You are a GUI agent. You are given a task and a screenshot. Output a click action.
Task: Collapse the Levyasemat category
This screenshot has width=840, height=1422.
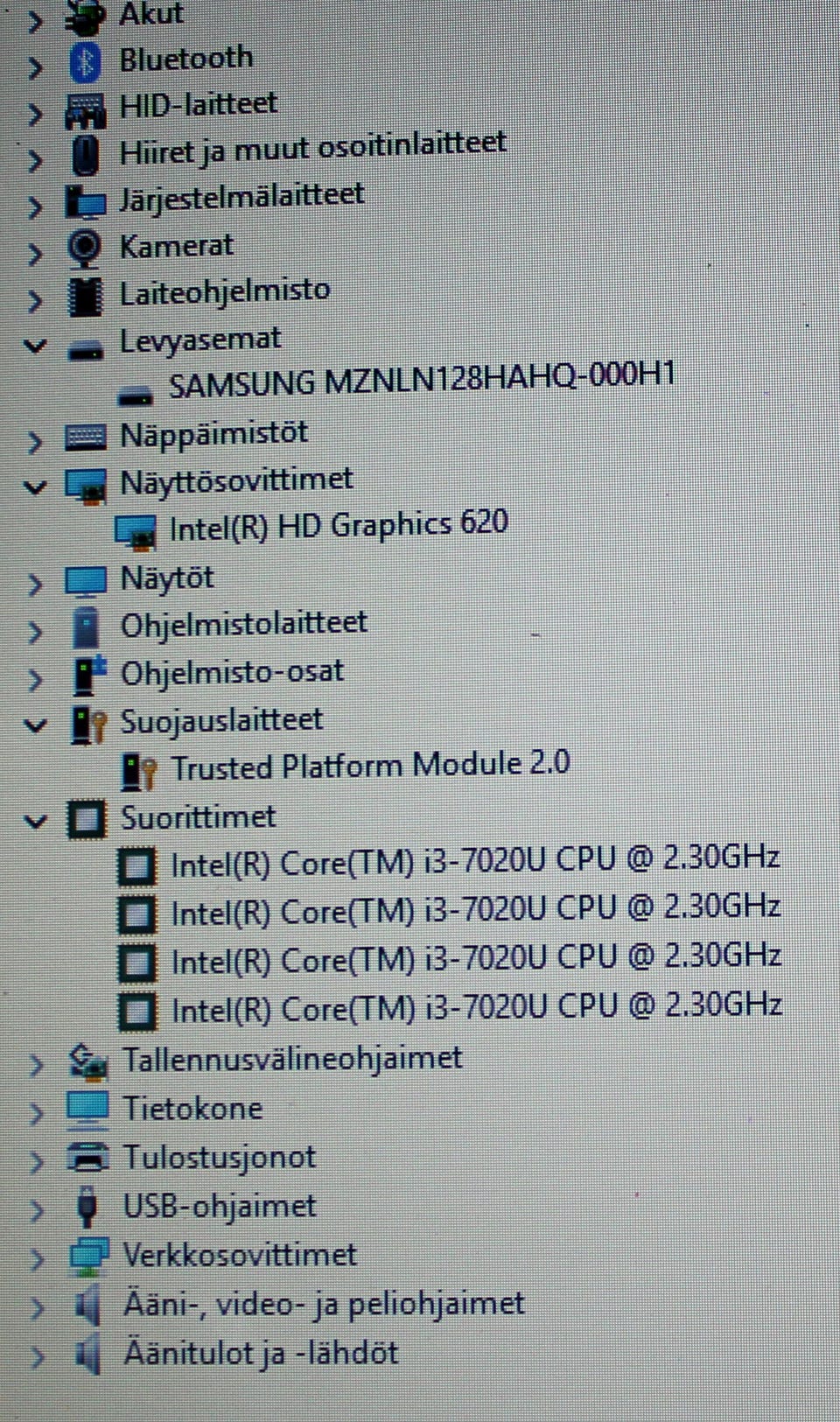(35, 346)
